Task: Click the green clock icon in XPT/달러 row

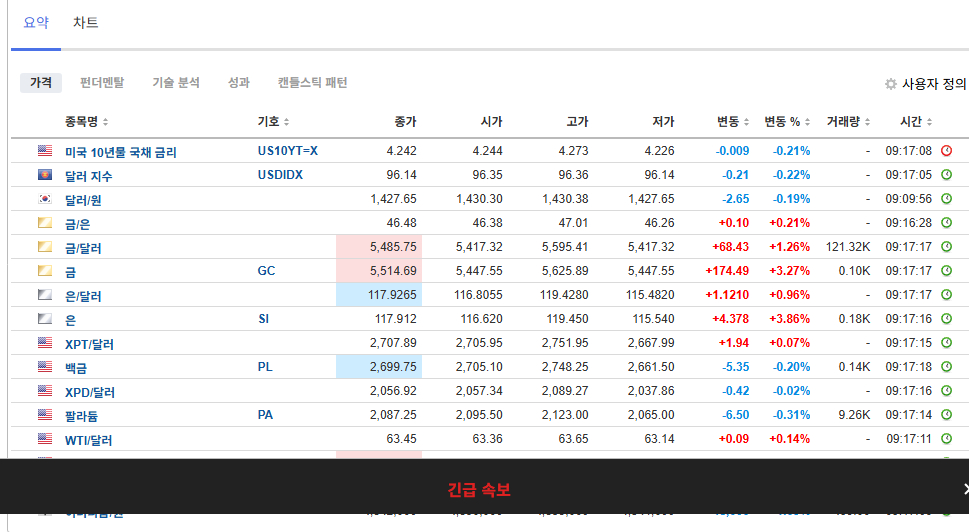Action: 946,343
